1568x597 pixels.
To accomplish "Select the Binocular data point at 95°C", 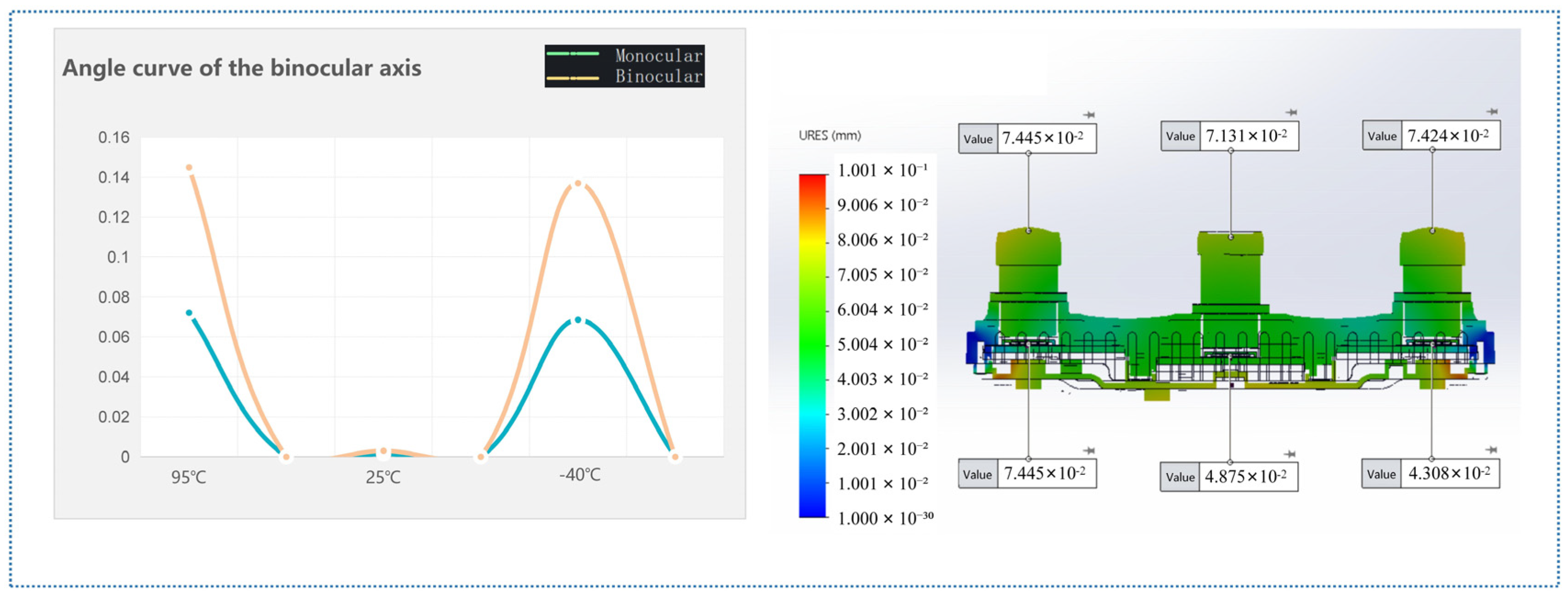I will coord(189,168).
